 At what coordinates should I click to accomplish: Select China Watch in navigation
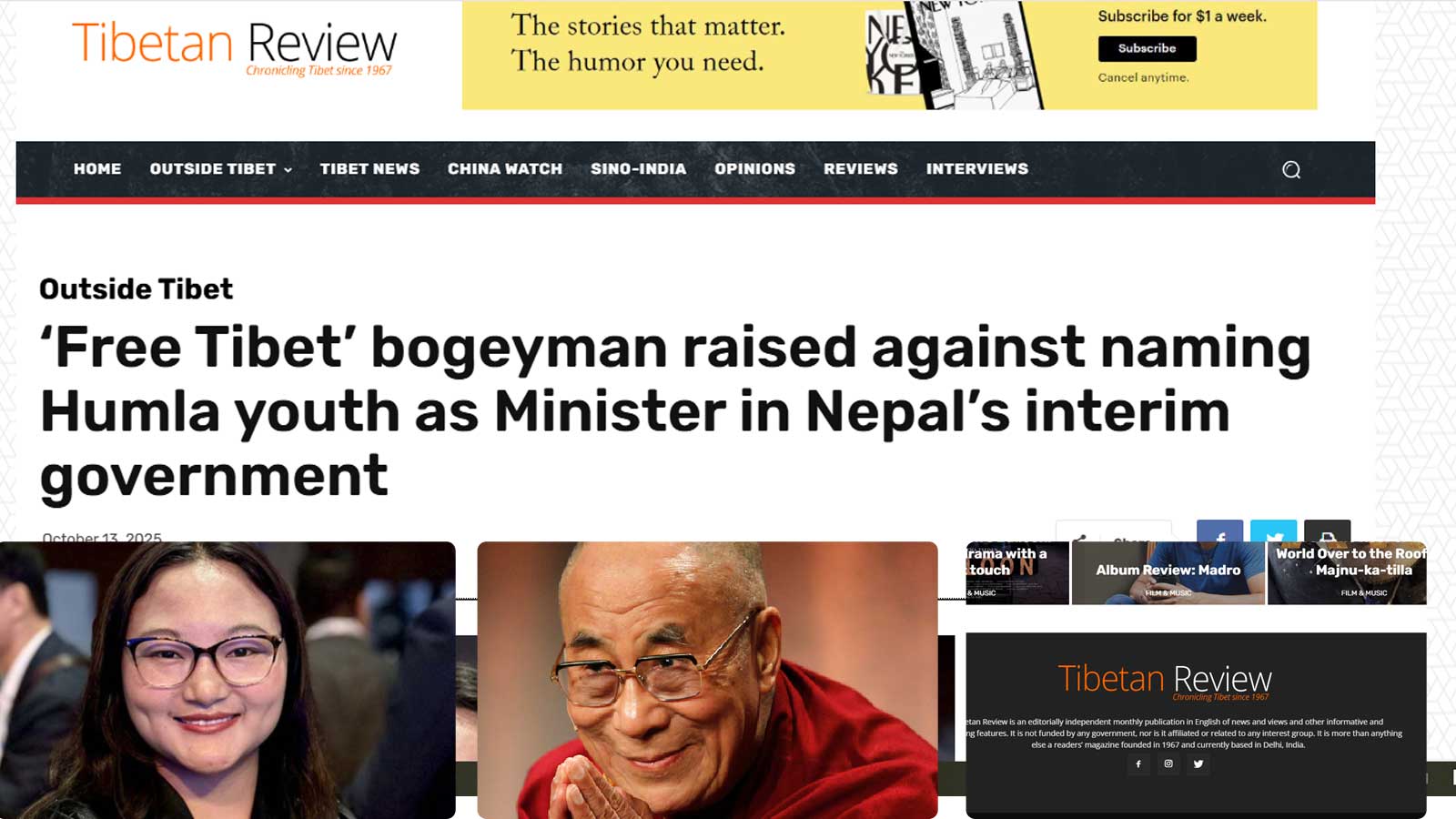pos(505,168)
